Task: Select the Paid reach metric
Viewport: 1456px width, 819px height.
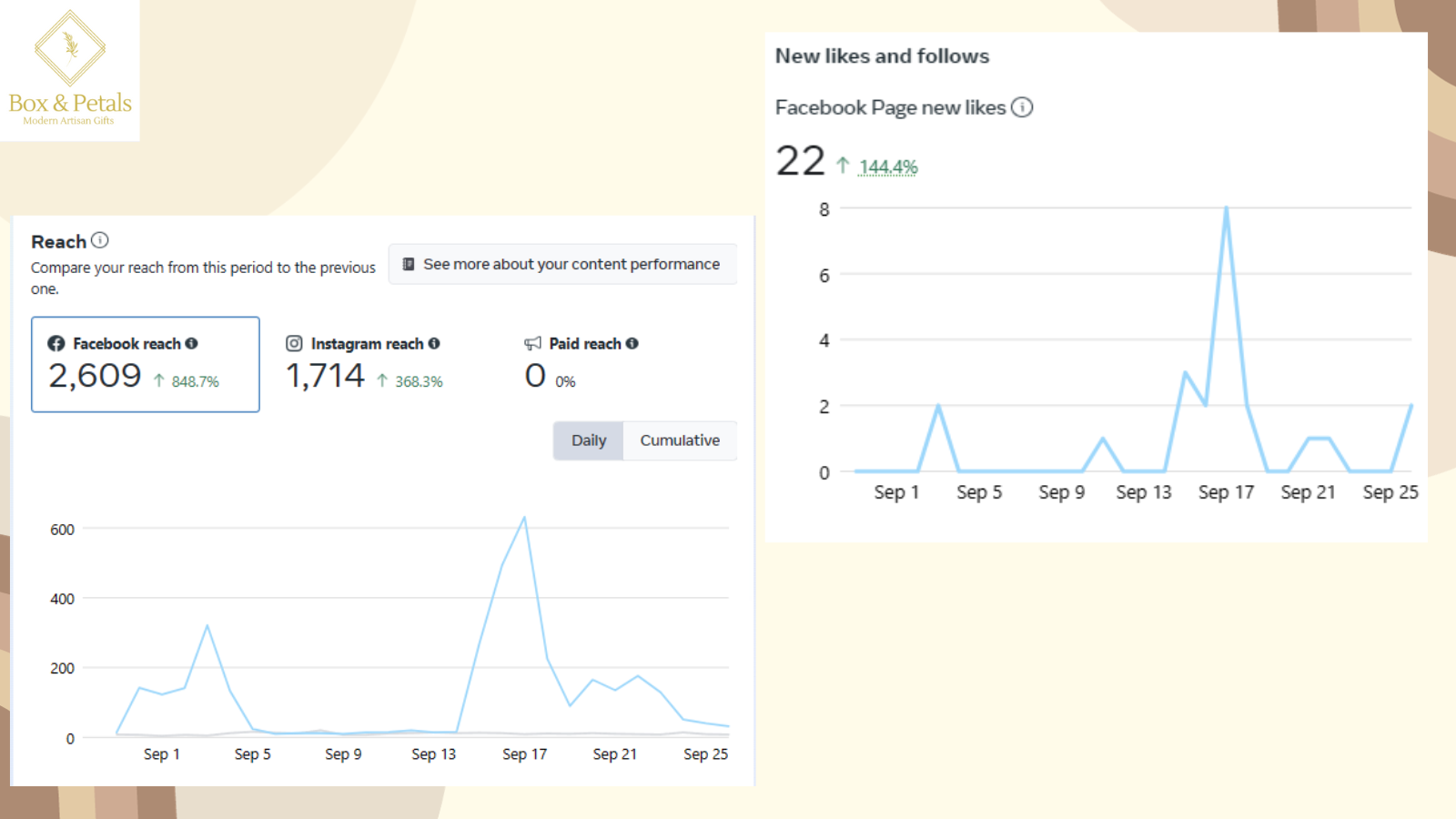Action: [x=582, y=364]
